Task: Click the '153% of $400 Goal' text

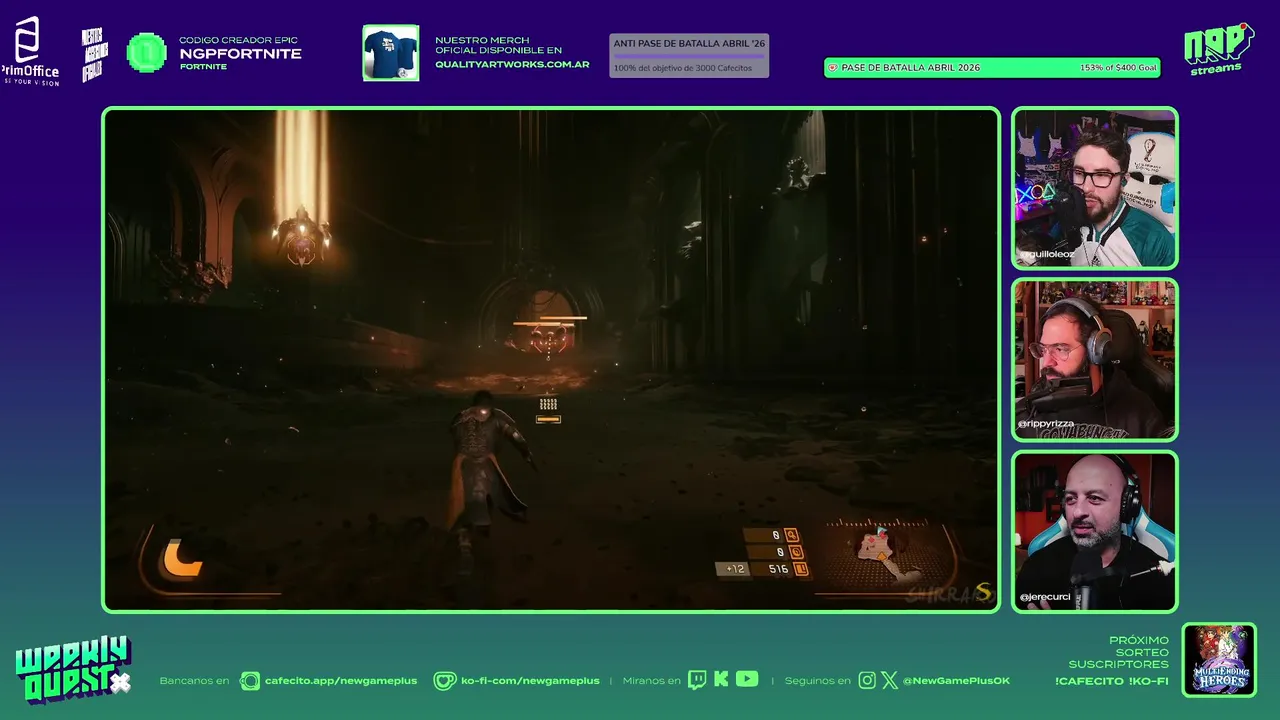Action: point(1118,68)
